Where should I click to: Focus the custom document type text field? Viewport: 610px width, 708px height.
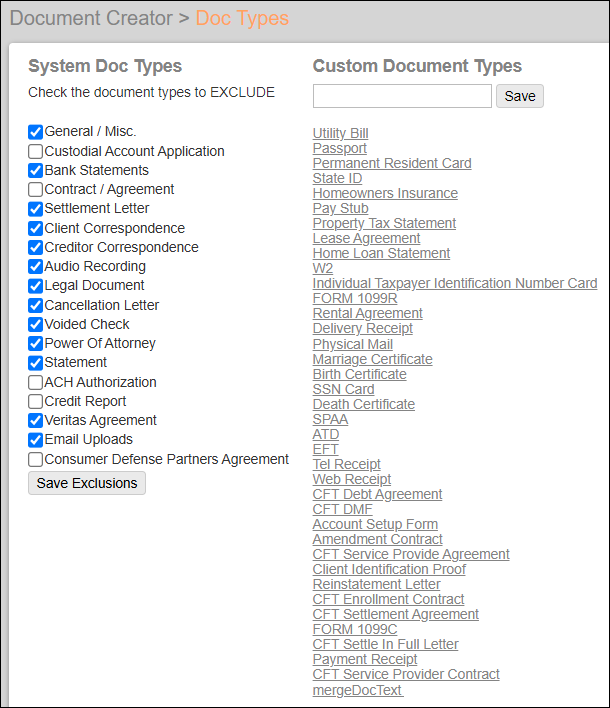pos(402,96)
